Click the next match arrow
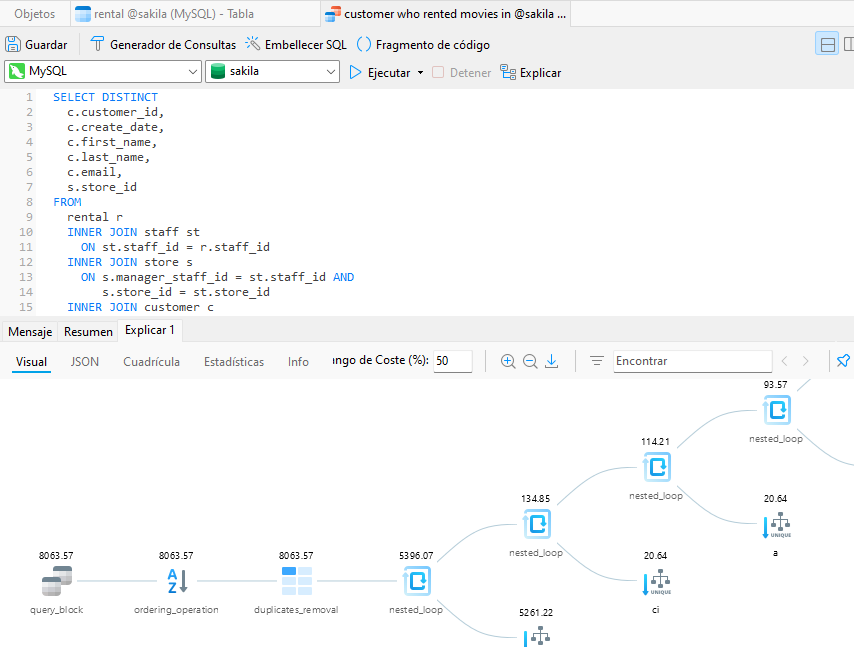The height and width of the screenshot is (647, 854). pyautogui.click(x=806, y=361)
